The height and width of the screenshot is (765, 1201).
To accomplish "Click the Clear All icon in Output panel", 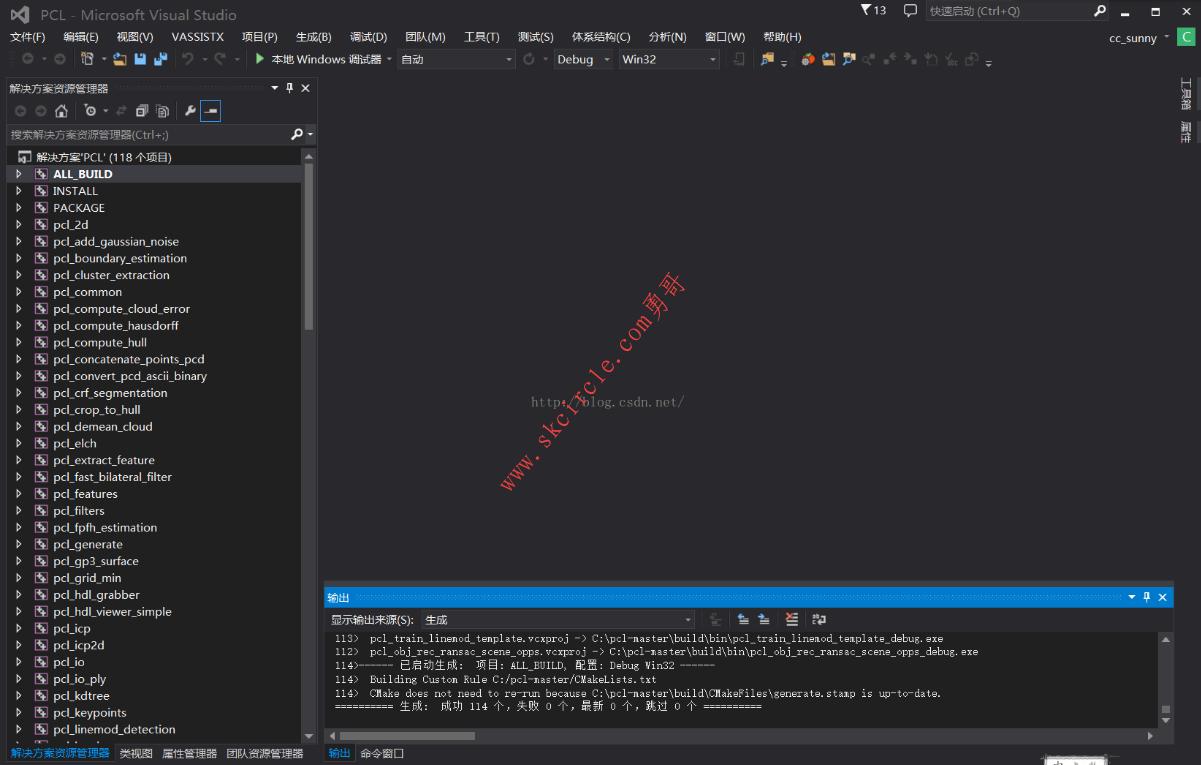I will (792, 620).
